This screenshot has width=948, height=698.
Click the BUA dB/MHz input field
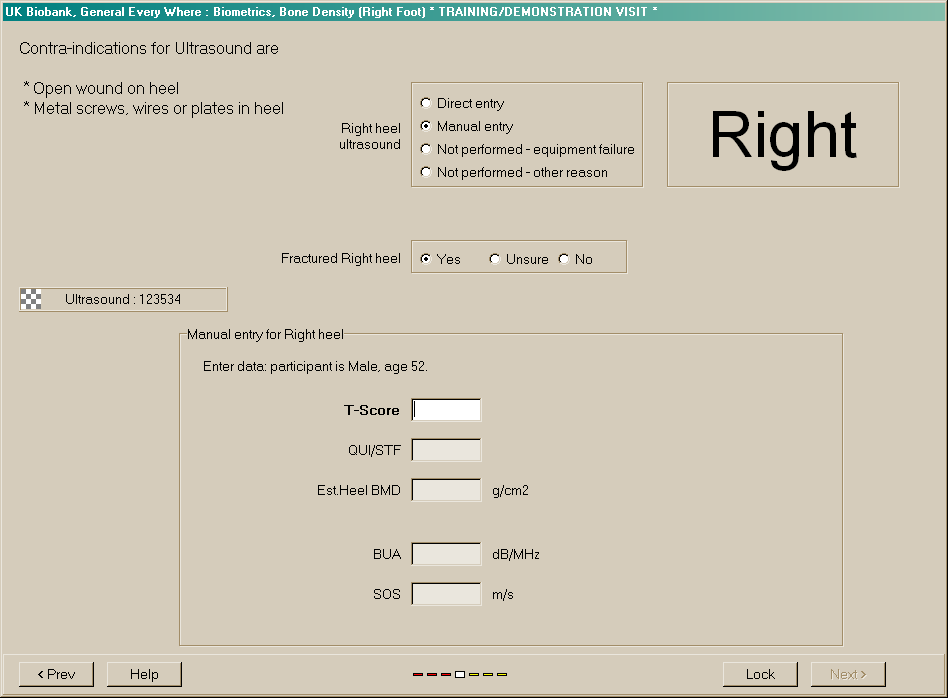(446, 554)
